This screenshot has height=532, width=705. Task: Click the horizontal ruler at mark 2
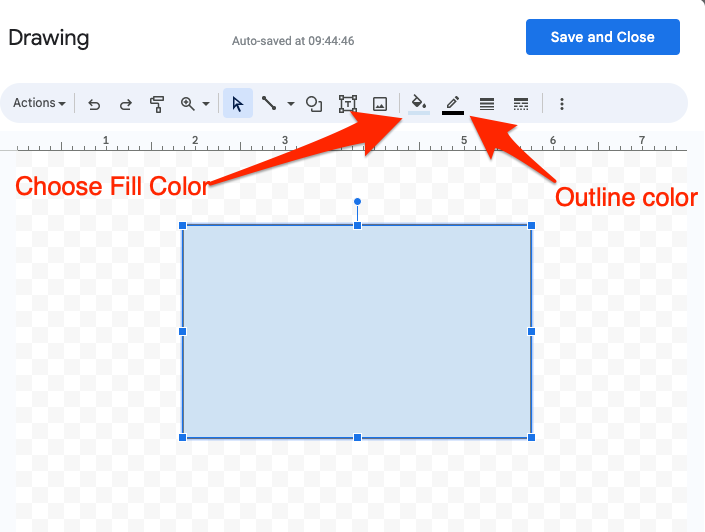click(195, 140)
